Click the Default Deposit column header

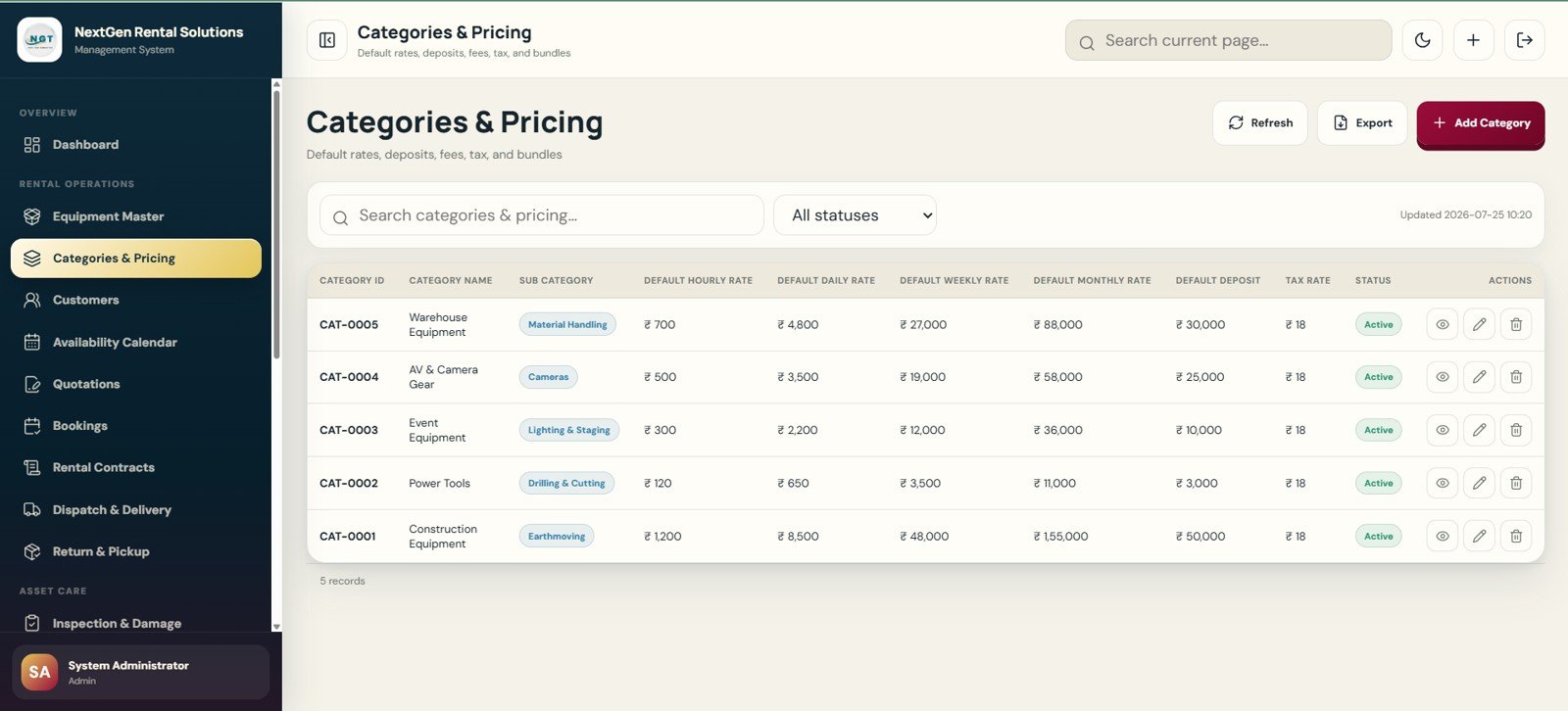pyautogui.click(x=1218, y=280)
